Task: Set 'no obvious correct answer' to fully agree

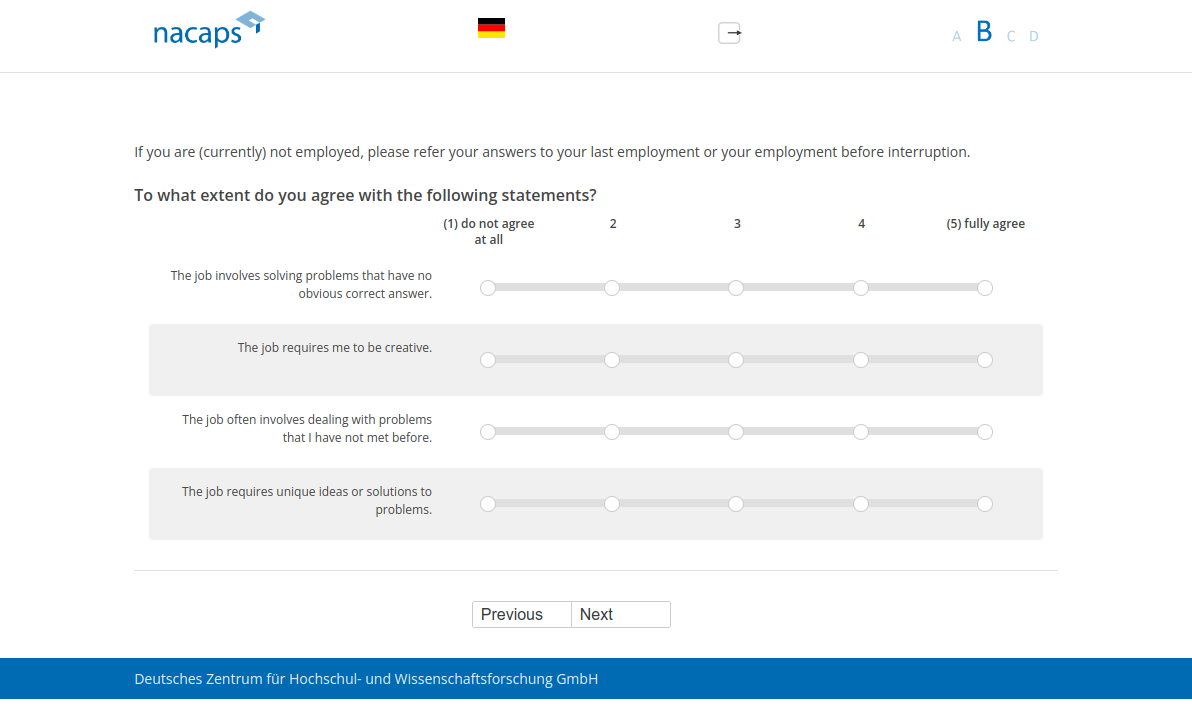Action: click(985, 288)
